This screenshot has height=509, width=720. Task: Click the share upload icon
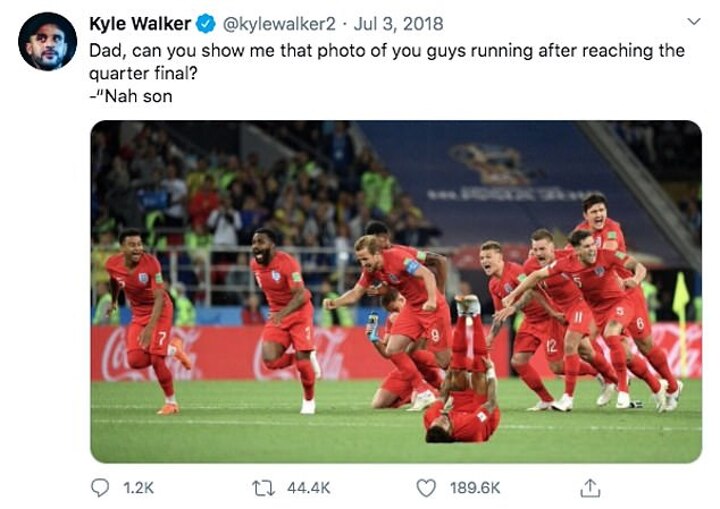point(590,487)
